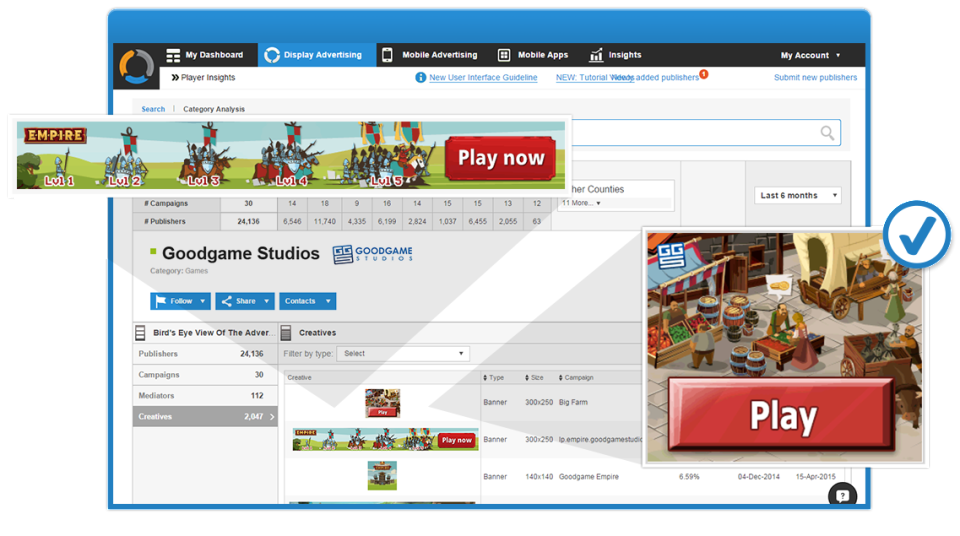The height and width of the screenshot is (536, 960).
Task: Click the Creatives panel header icon
Action: (286, 333)
